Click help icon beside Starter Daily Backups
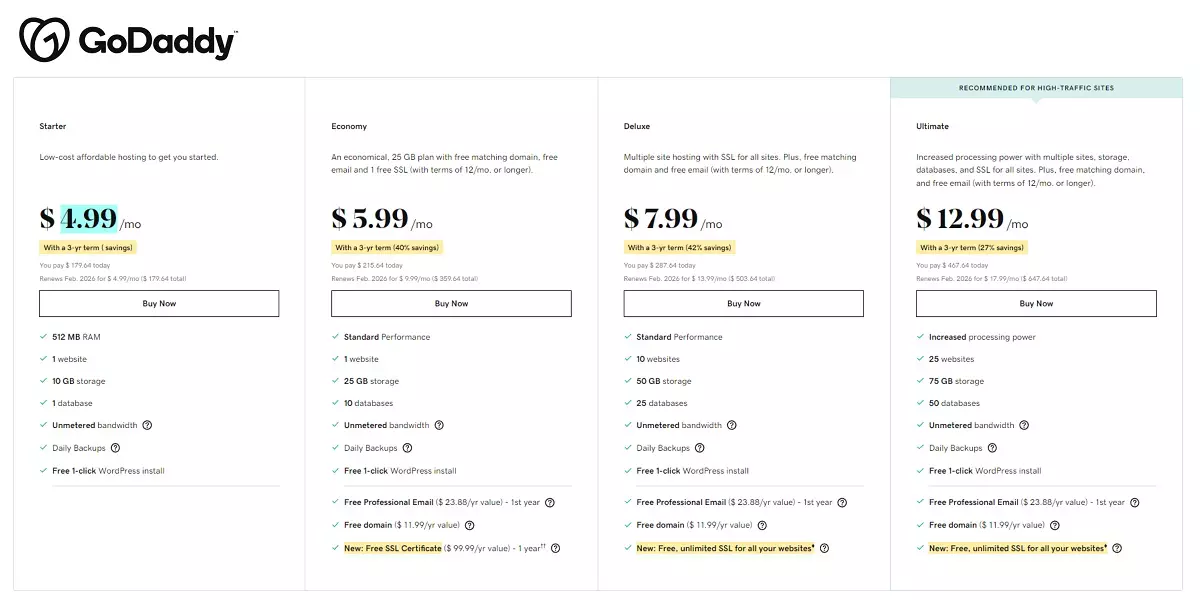Screen dimensions: 1200x600 tap(115, 448)
